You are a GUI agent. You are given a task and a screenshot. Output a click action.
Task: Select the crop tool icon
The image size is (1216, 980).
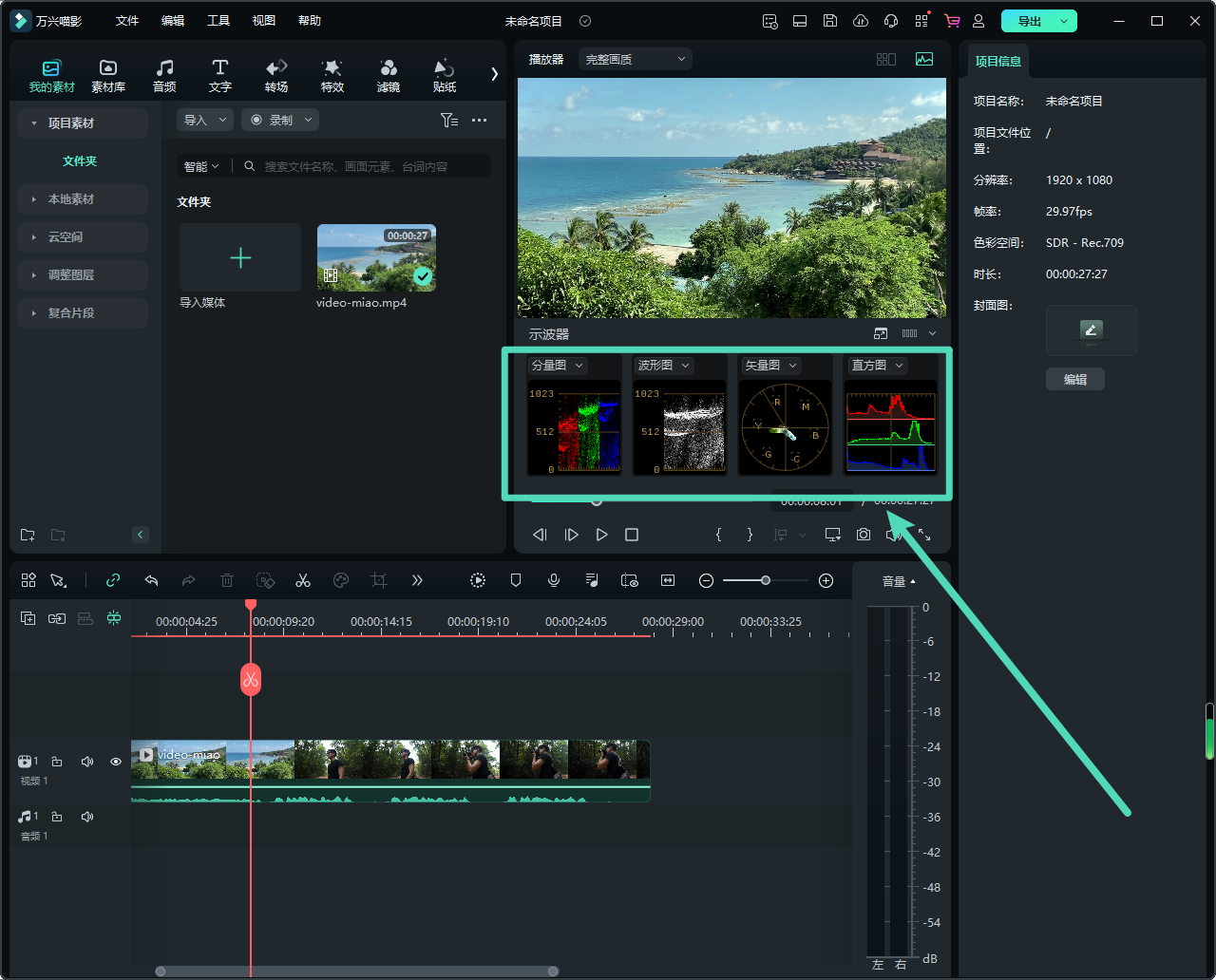[x=379, y=580]
